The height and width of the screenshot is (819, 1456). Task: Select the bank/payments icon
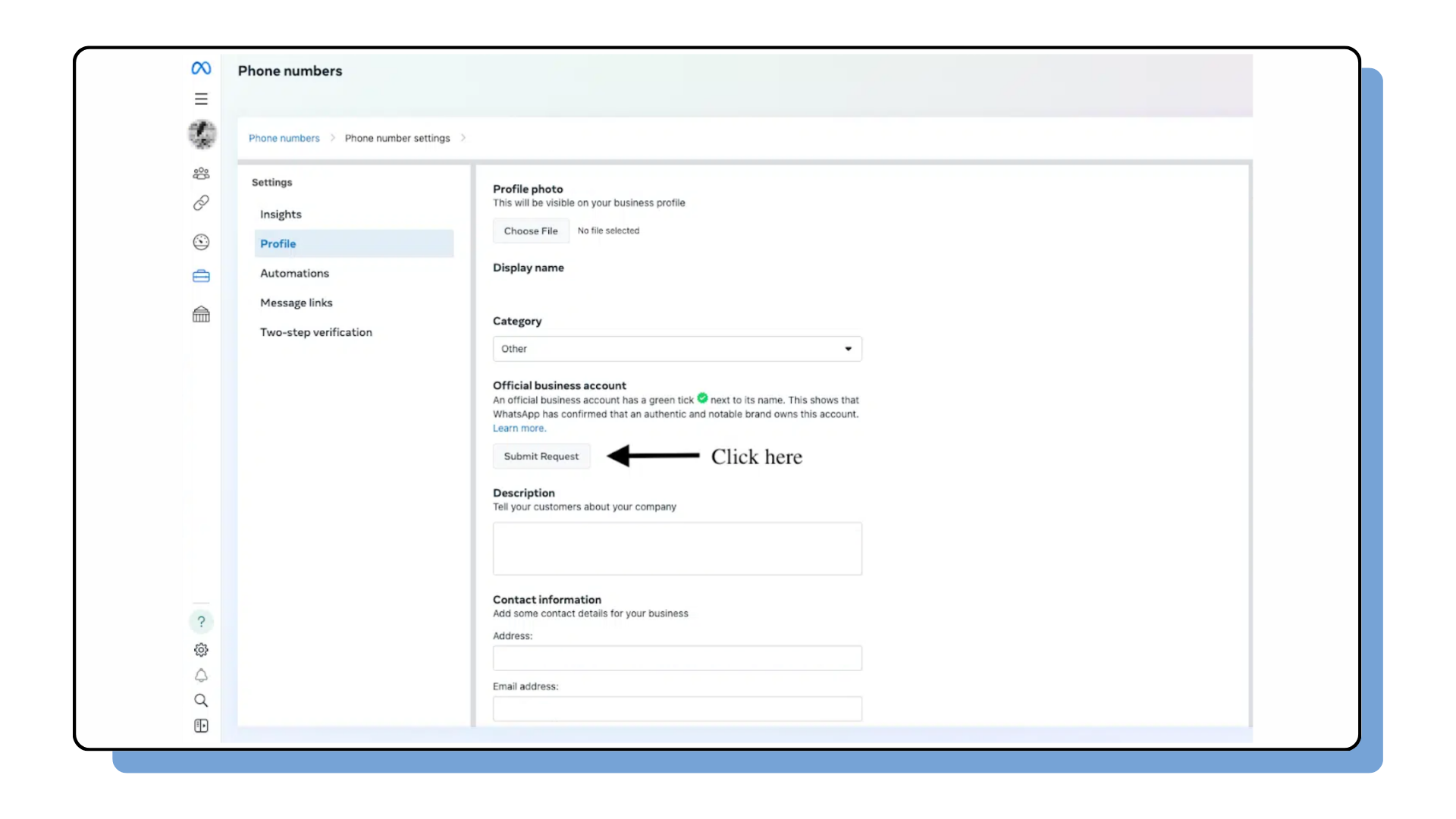[201, 314]
